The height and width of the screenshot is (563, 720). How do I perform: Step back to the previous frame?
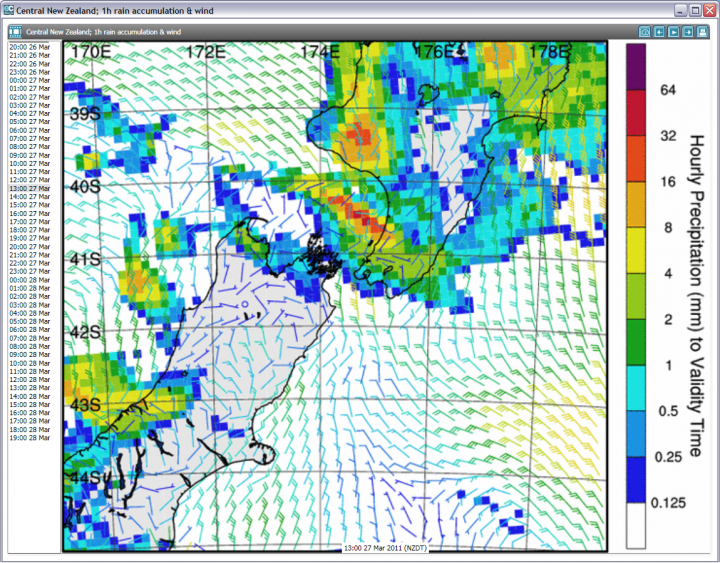[x=660, y=31]
